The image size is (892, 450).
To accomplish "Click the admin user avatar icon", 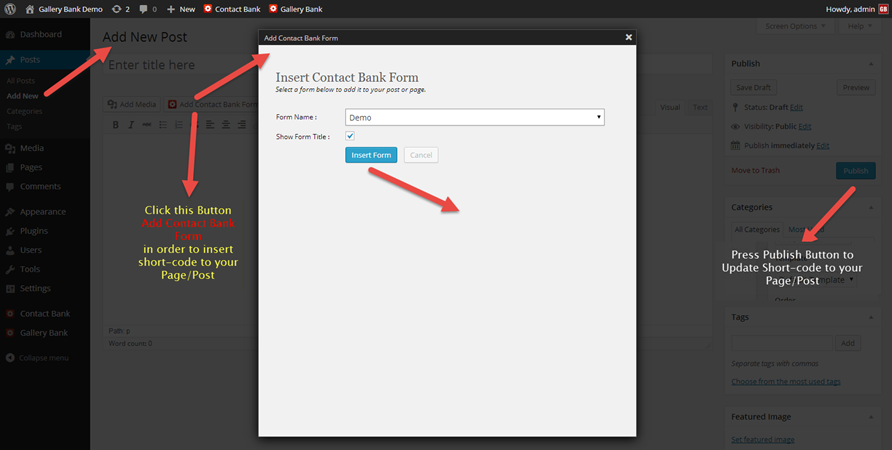I will [882, 9].
